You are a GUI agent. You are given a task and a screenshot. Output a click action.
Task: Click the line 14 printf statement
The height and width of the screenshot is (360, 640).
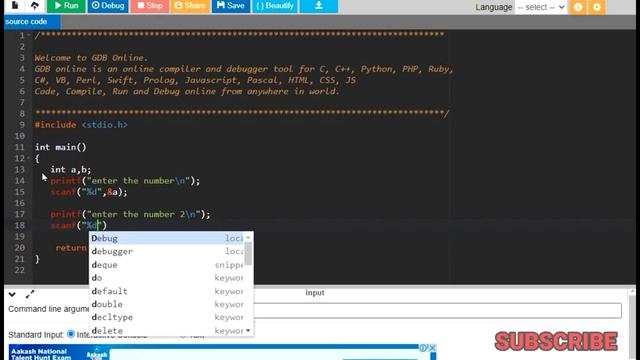pos(125,181)
